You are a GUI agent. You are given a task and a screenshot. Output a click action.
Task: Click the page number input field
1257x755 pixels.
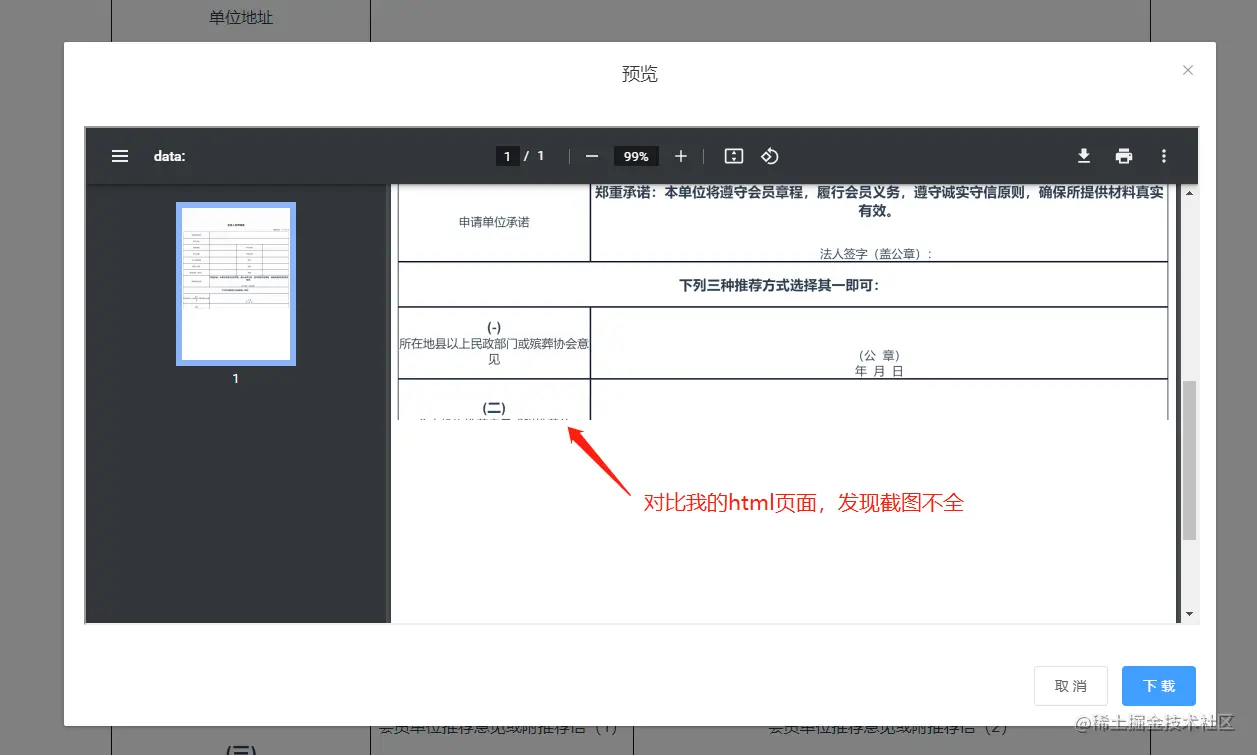(508, 156)
